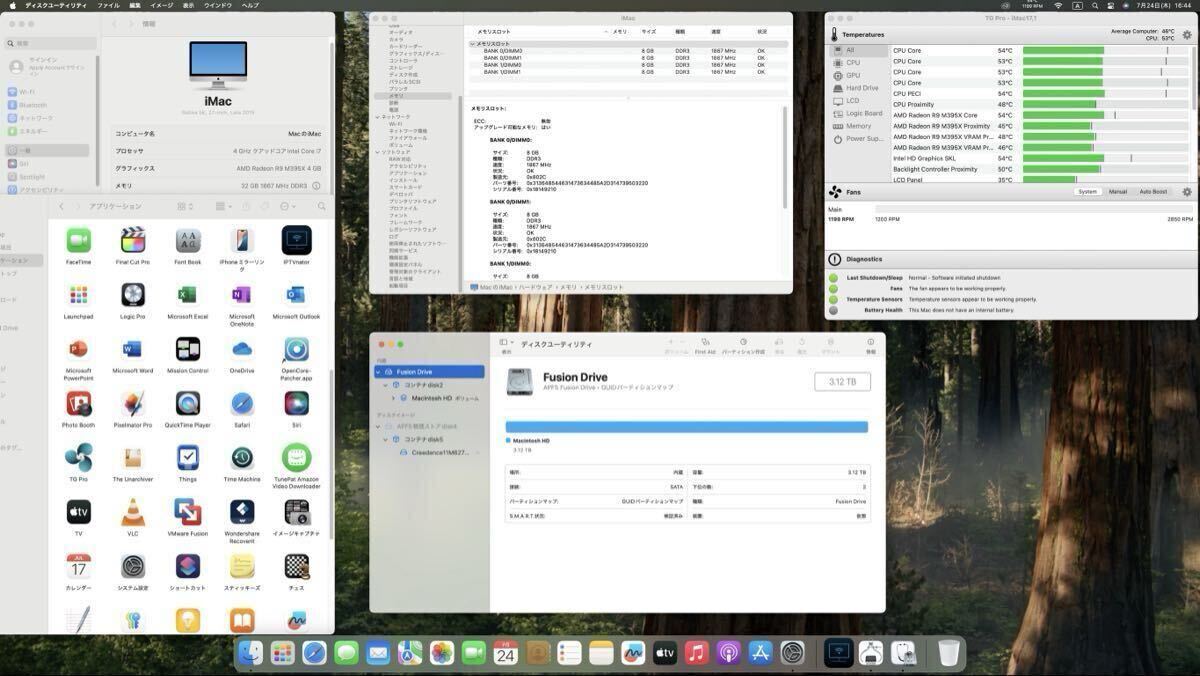The image size is (1200, 676).
Task: Open Fans settings gear in TG Pro
Action: 1187,192
